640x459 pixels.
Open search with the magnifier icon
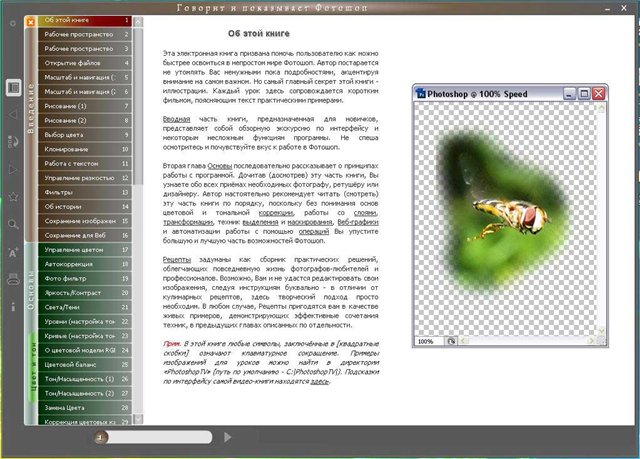[13, 224]
